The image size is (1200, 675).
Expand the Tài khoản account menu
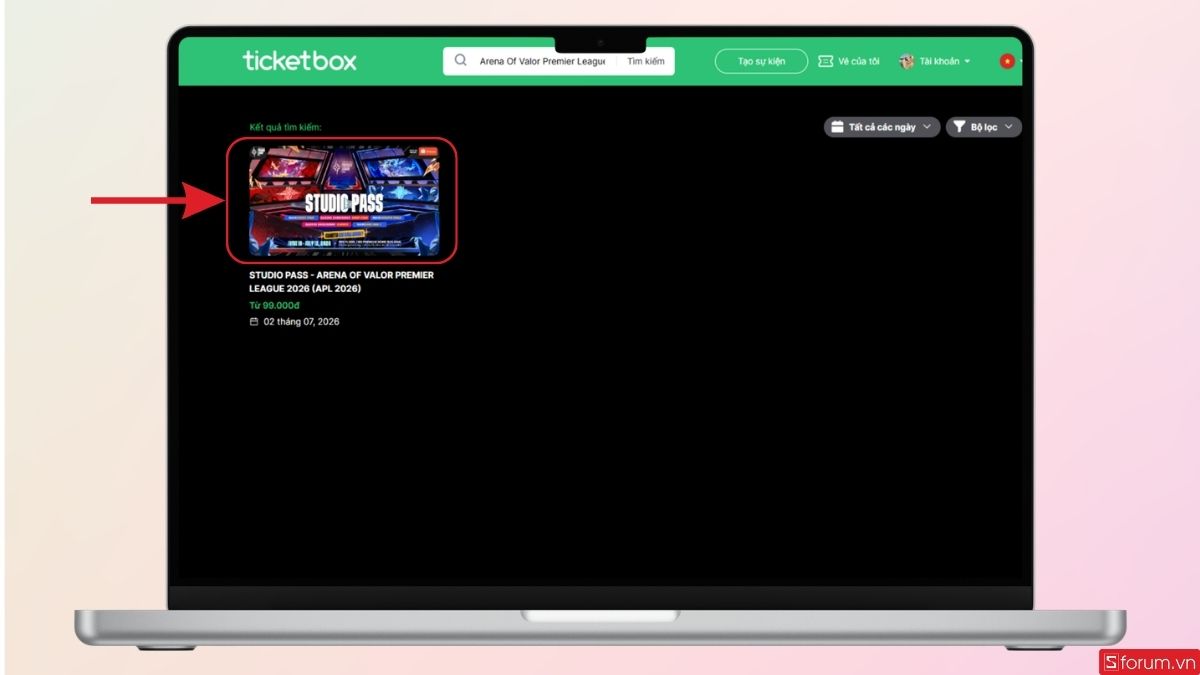(x=936, y=61)
